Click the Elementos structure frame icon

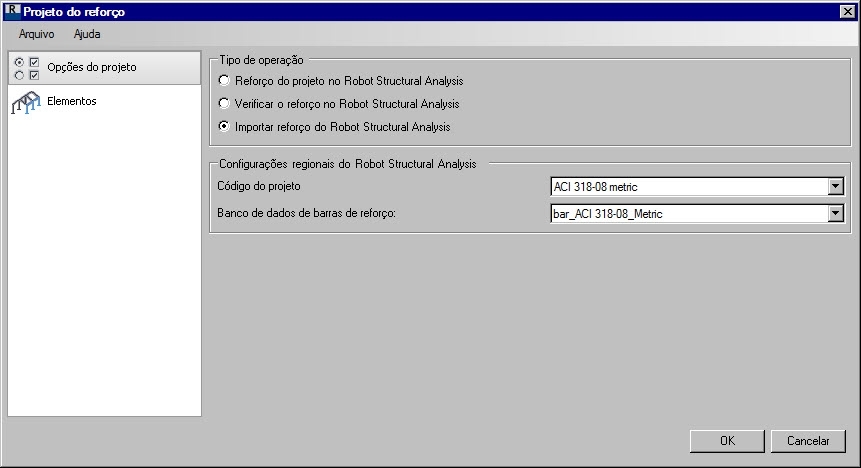pos(26,102)
